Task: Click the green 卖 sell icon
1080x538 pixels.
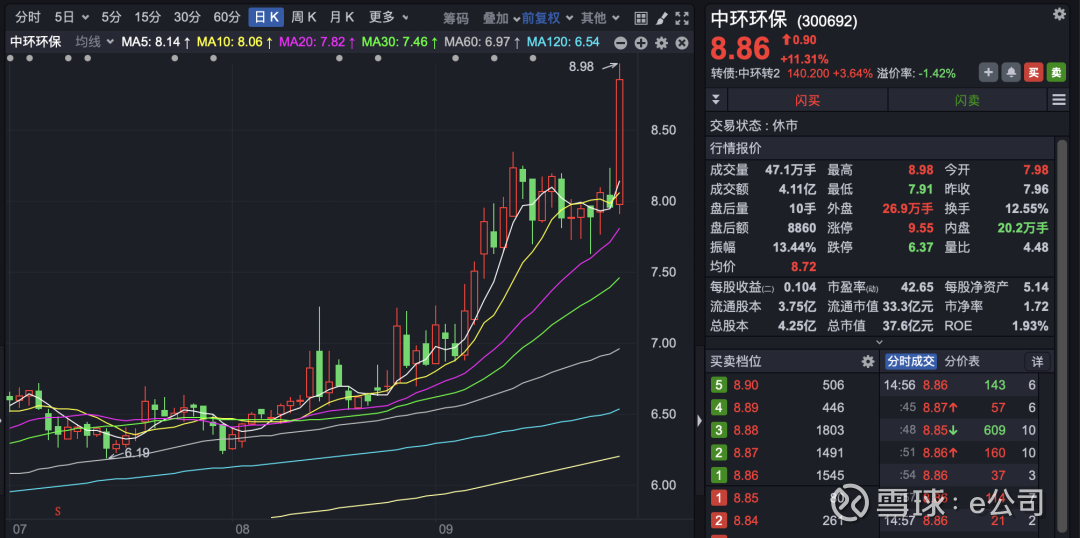Action: tap(1056, 72)
